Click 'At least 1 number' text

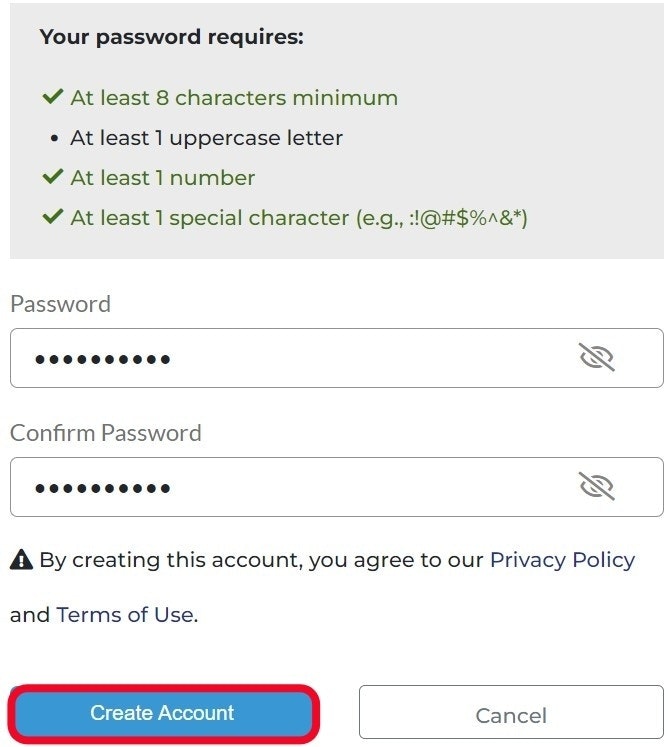click(162, 178)
